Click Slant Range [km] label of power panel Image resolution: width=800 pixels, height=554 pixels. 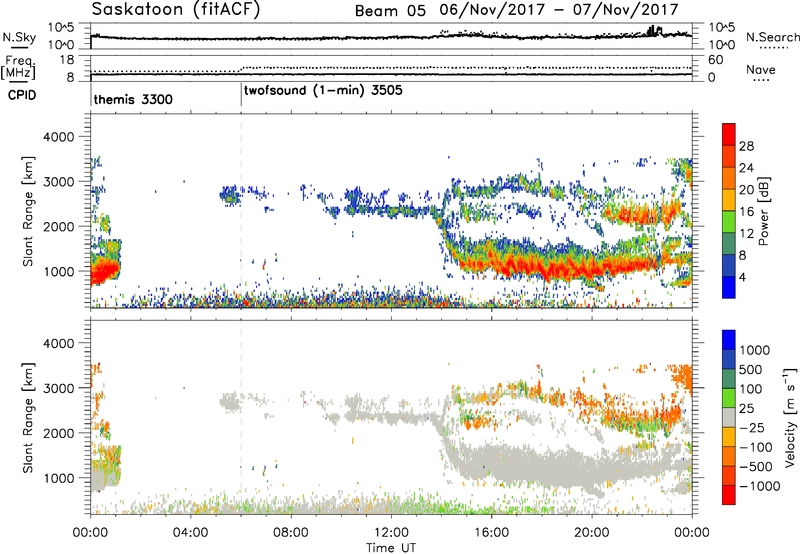point(28,211)
